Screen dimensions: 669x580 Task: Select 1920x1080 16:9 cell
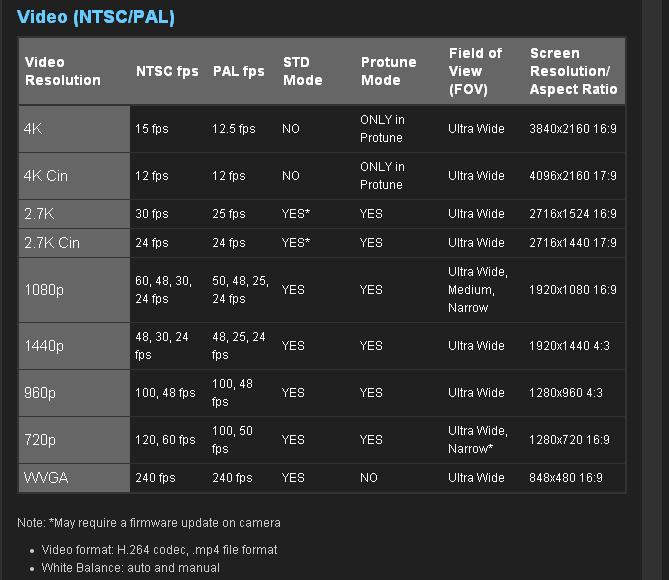pyautogui.click(x=573, y=290)
